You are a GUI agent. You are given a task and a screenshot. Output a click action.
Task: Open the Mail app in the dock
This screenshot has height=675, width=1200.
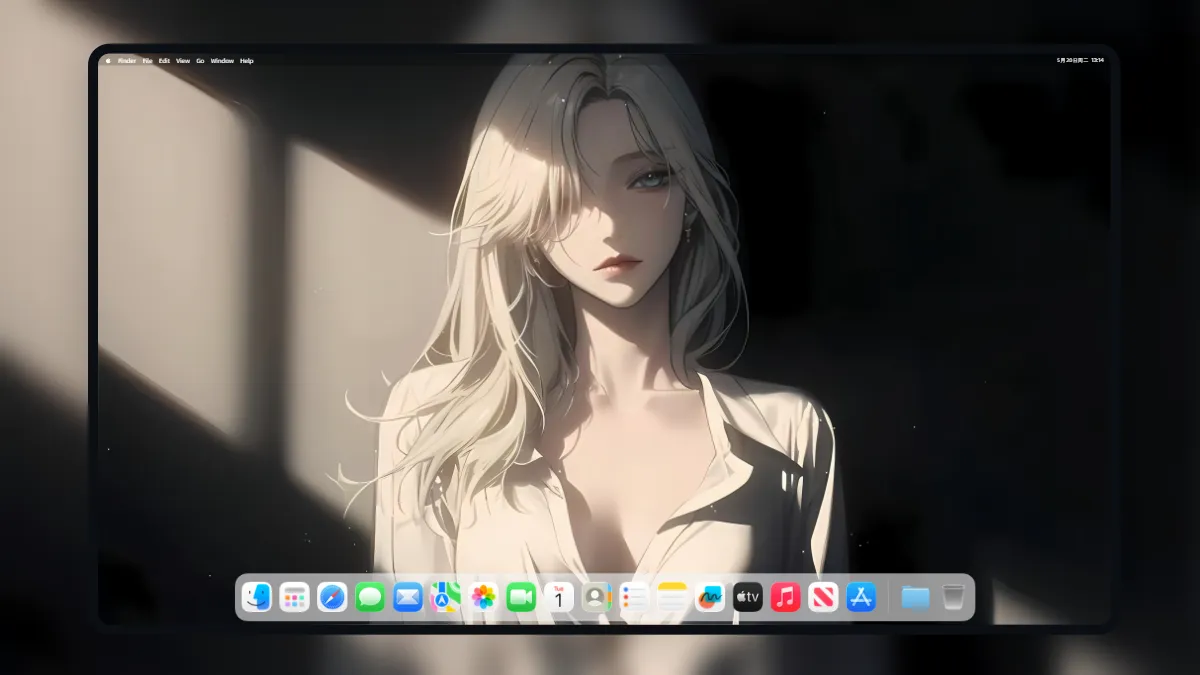pyautogui.click(x=408, y=598)
